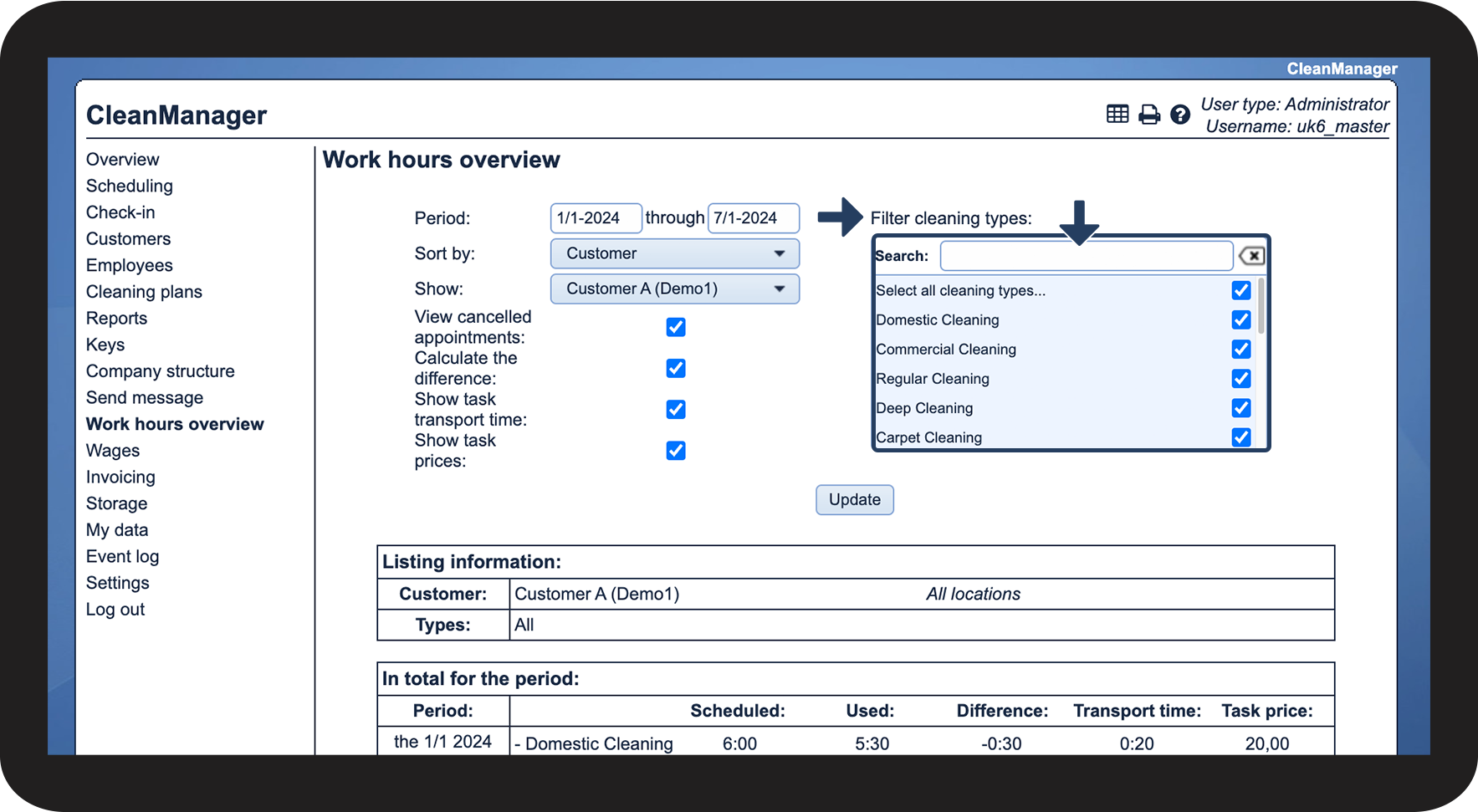The image size is (1478, 812).
Task: Go to Overview in the sidebar
Action: pos(122,159)
